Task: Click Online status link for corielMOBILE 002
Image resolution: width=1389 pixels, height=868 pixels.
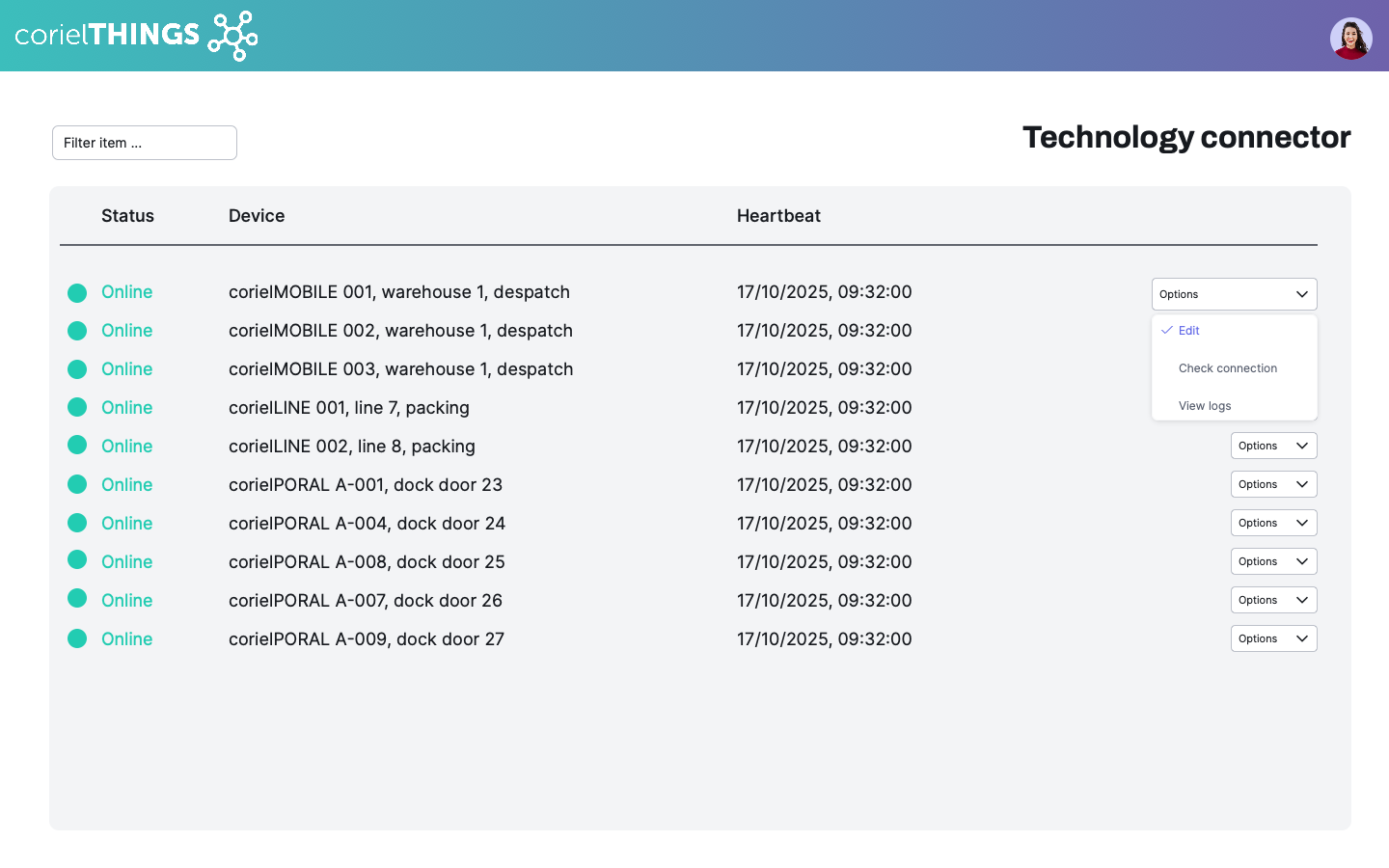Action: point(127,331)
